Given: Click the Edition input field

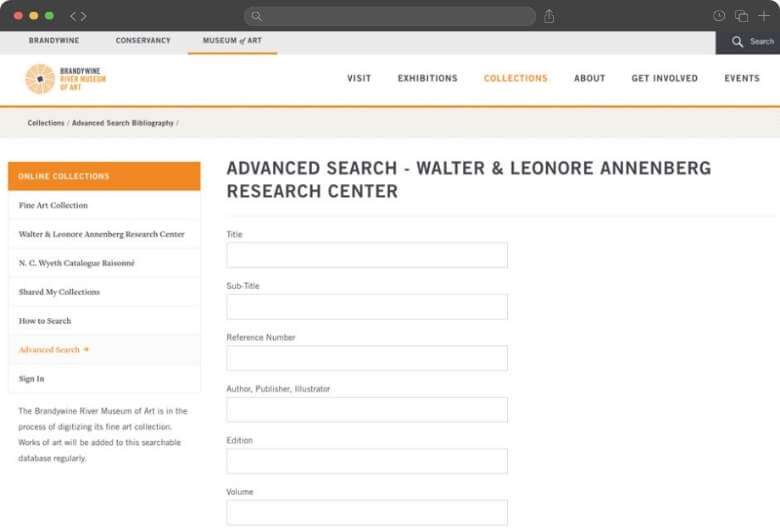Looking at the screenshot, I should tap(367, 461).
